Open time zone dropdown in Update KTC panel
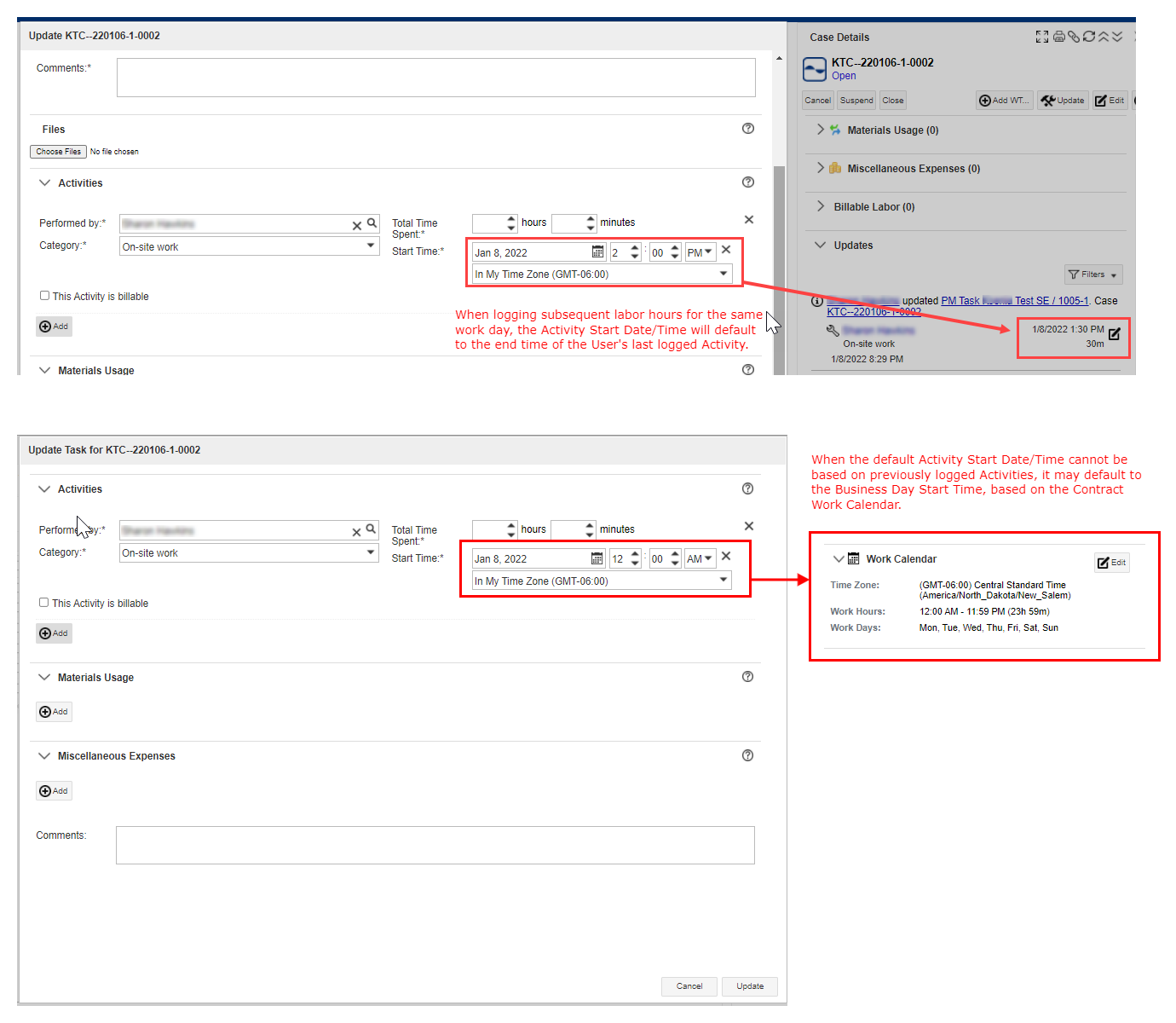The height and width of the screenshot is (1023, 1176). point(723,274)
